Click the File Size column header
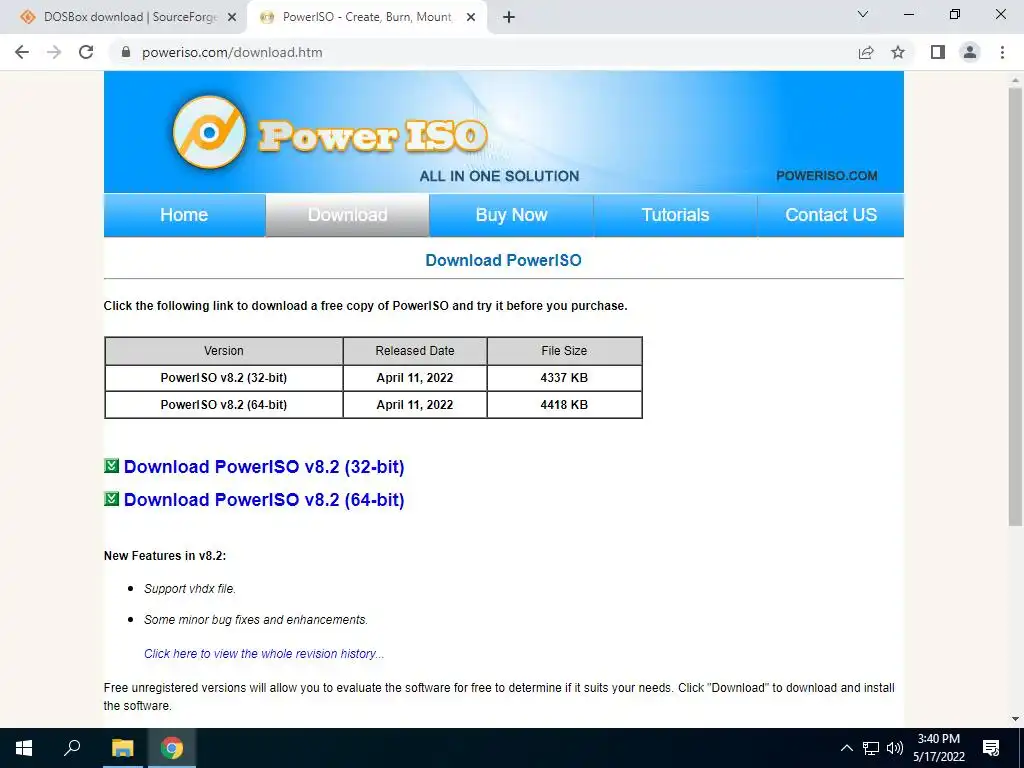1024x768 pixels. point(564,351)
